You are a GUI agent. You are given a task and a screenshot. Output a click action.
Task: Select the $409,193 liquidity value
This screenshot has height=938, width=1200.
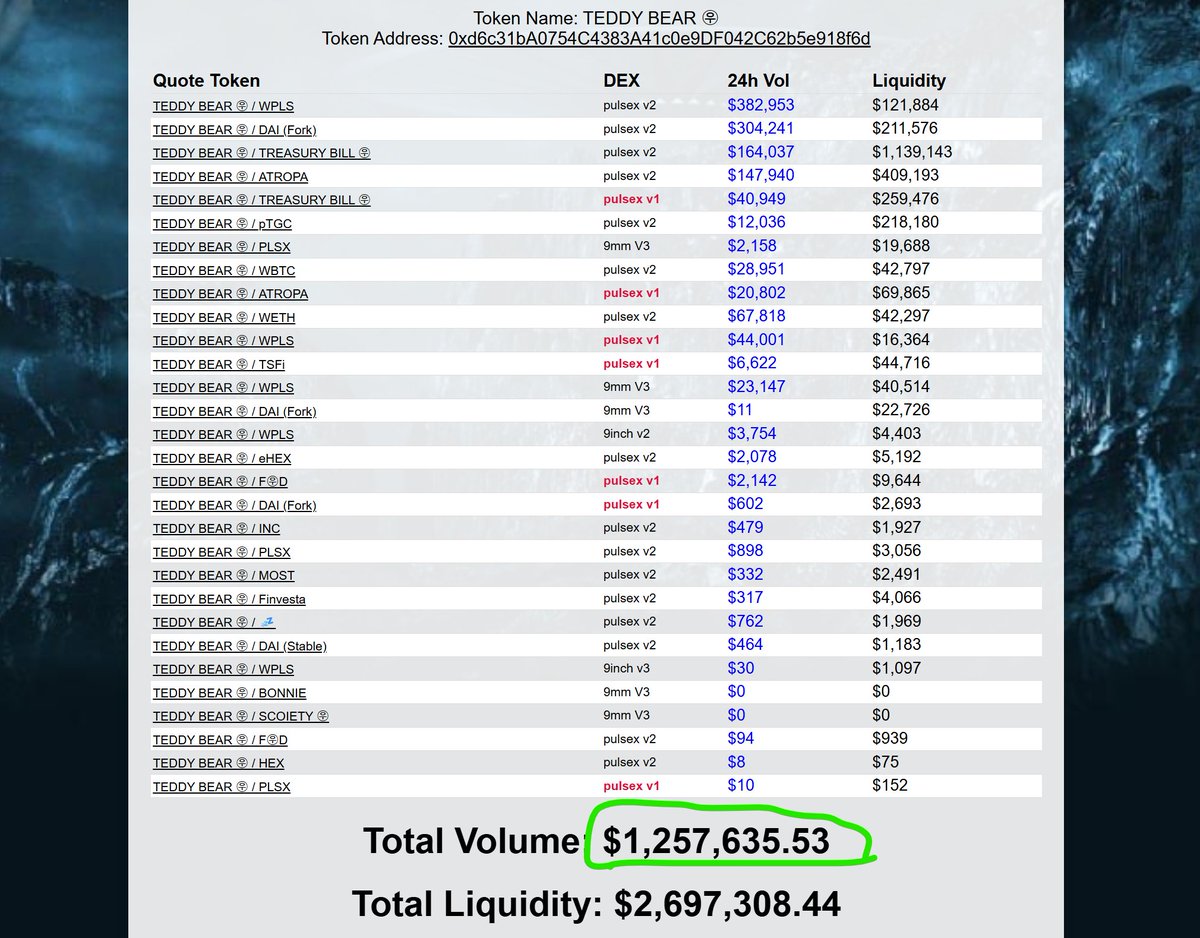906,175
